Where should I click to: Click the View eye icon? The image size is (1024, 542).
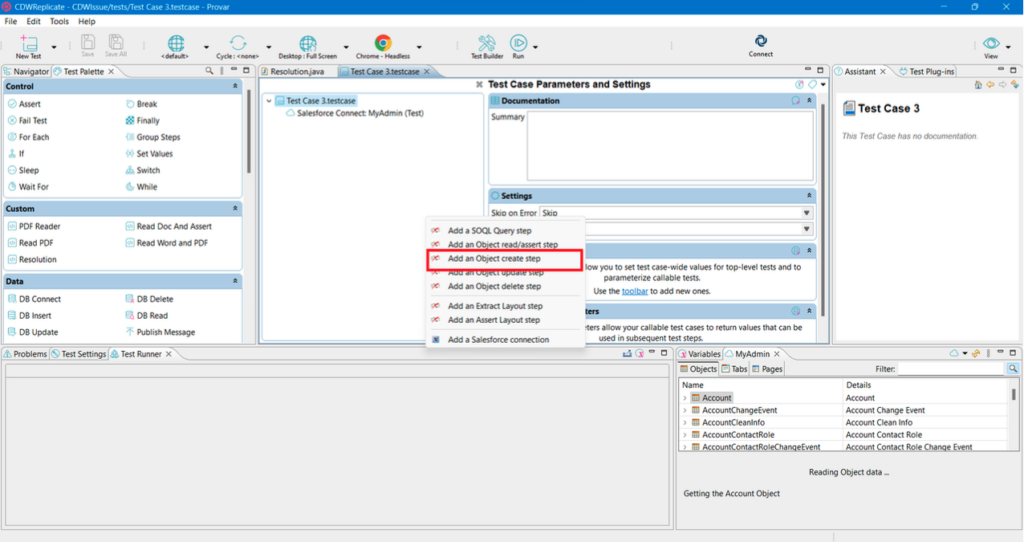[991, 43]
